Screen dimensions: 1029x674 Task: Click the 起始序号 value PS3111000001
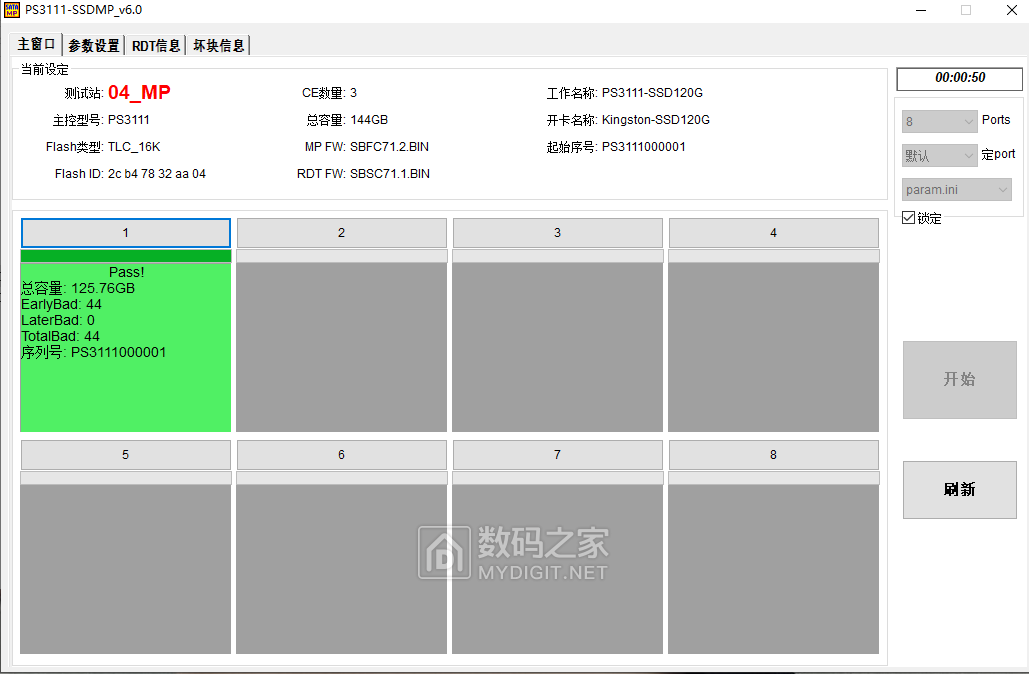(x=644, y=147)
